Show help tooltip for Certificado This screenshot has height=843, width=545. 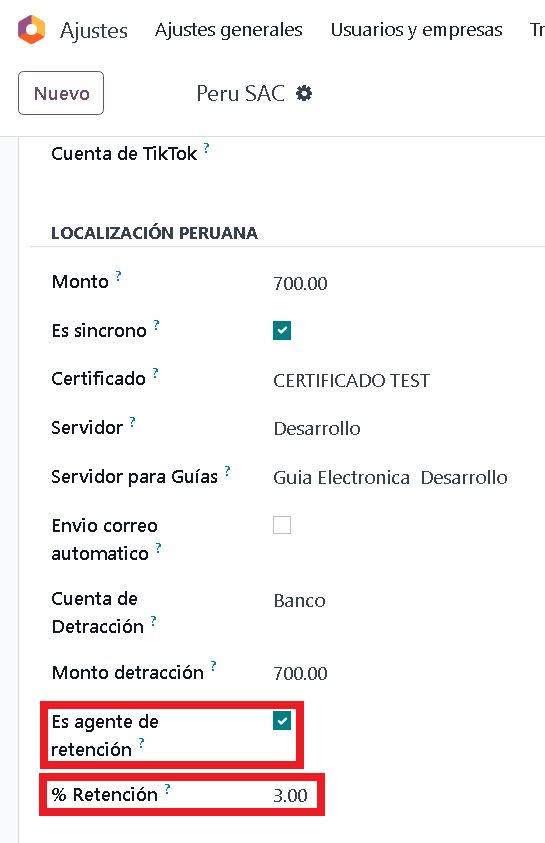[x=155, y=373]
